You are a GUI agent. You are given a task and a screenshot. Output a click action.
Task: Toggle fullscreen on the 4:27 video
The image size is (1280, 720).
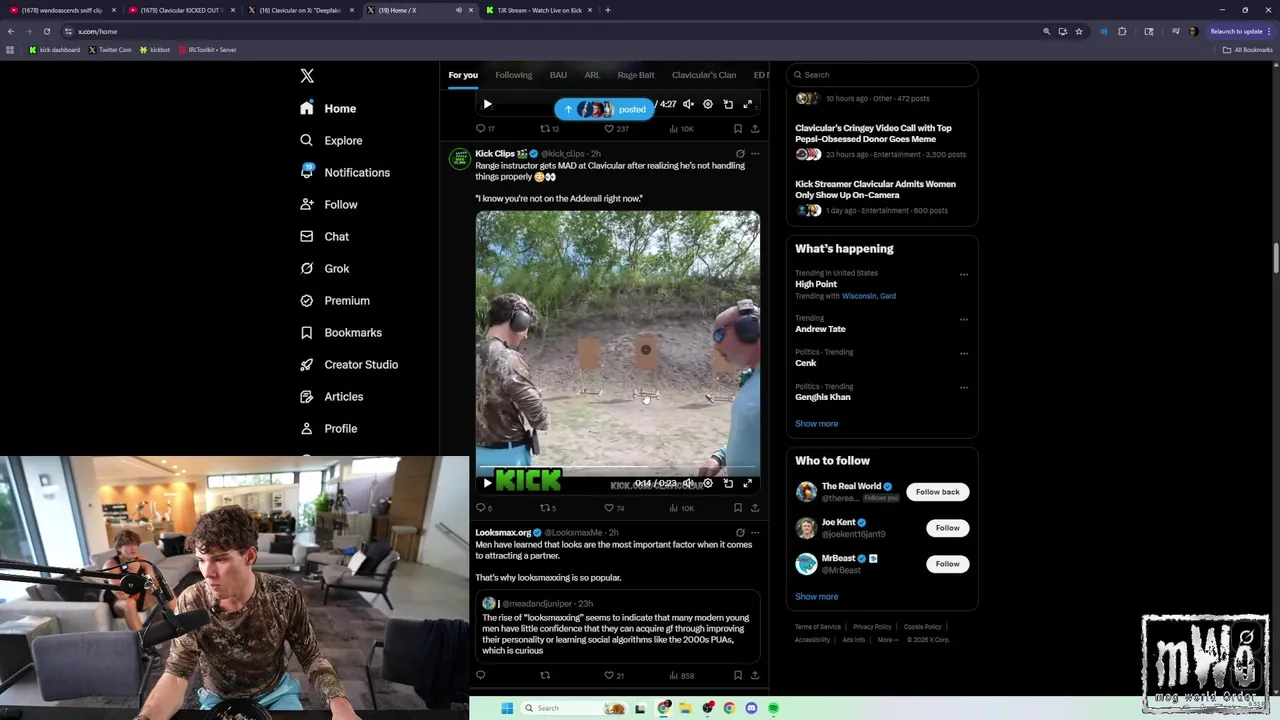(x=748, y=104)
